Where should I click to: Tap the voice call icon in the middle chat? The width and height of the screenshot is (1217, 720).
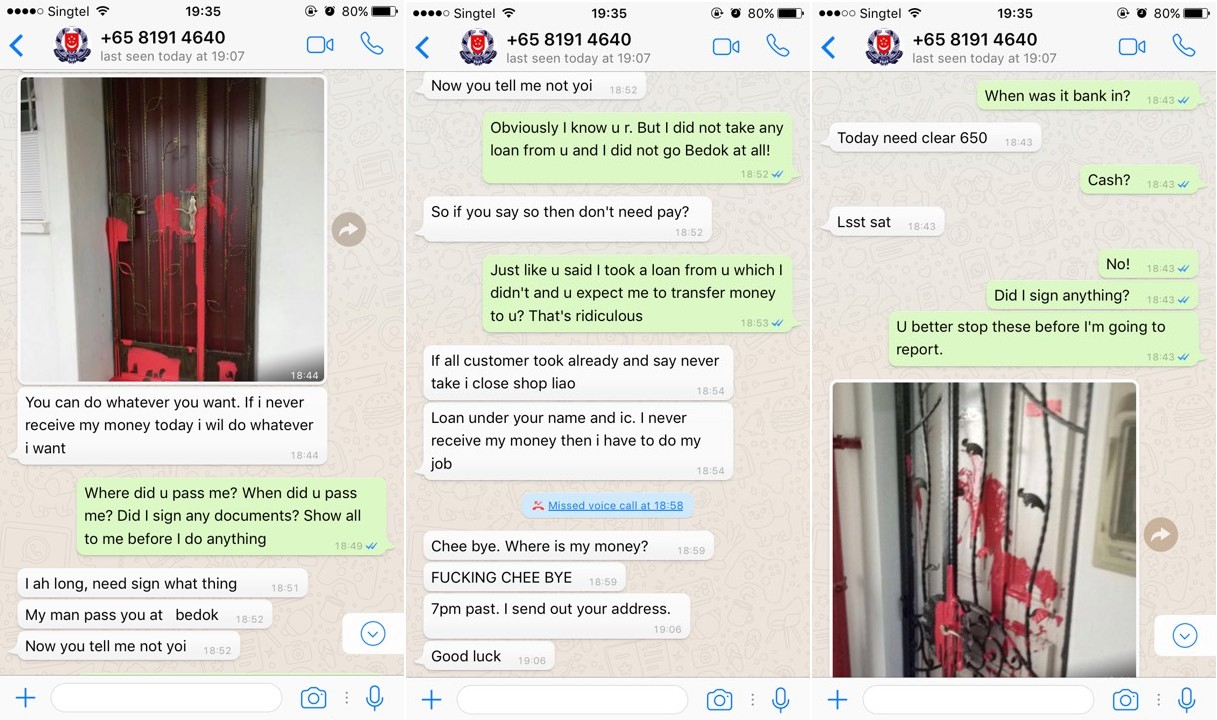pyautogui.click(x=777, y=46)
